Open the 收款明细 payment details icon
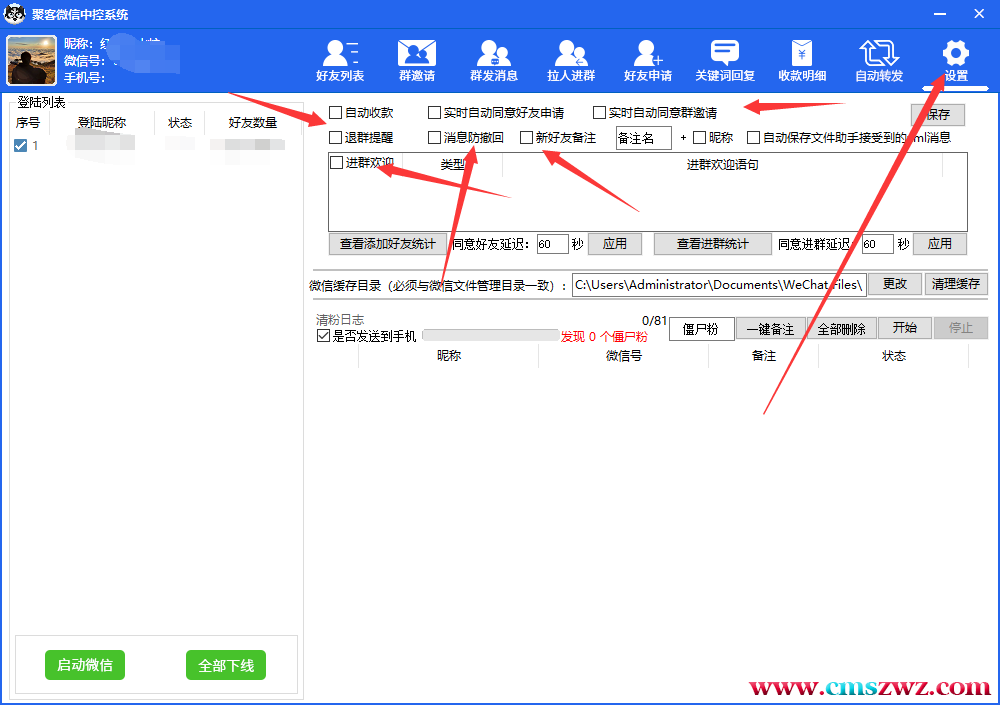Image resolution: width=1000 pixels, height=705 pixels. 802,60
